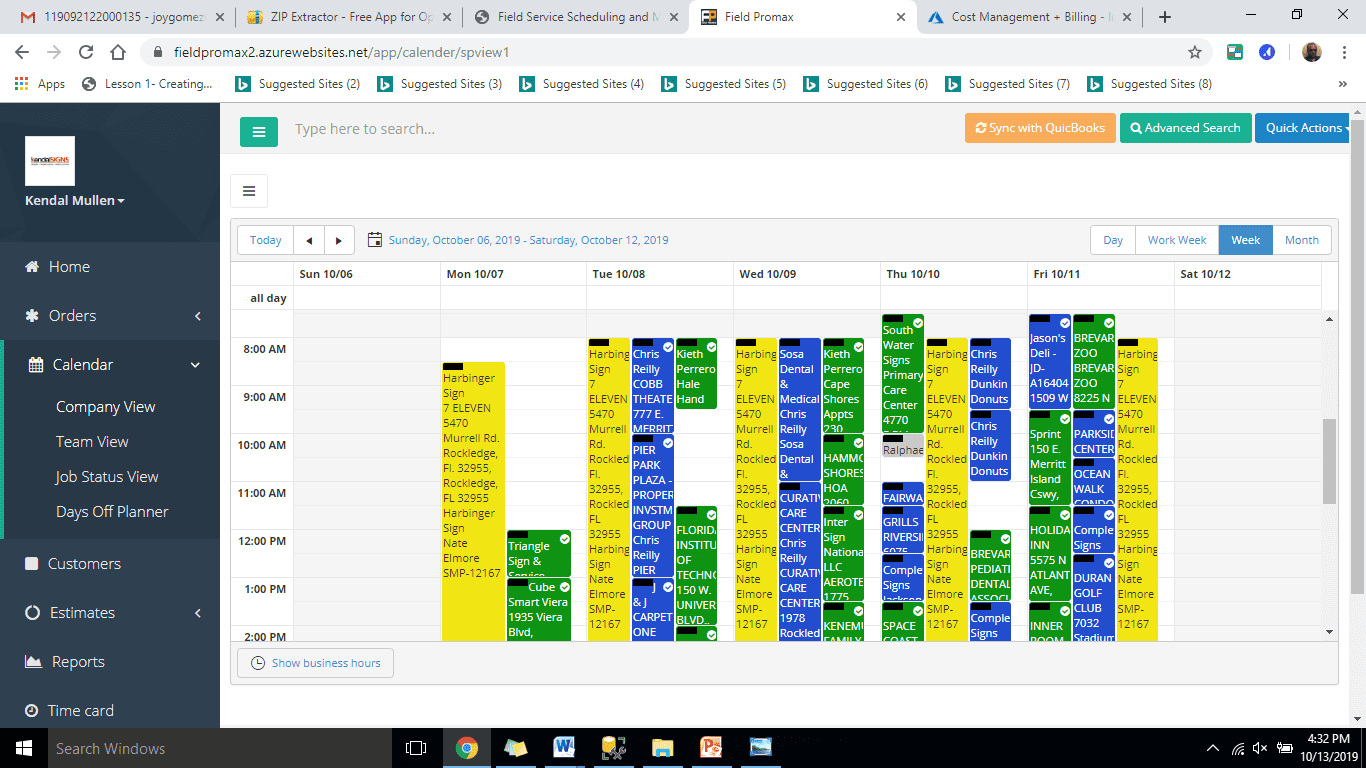Toggle checkmark on Triangle Sign job

click(564, 539)
